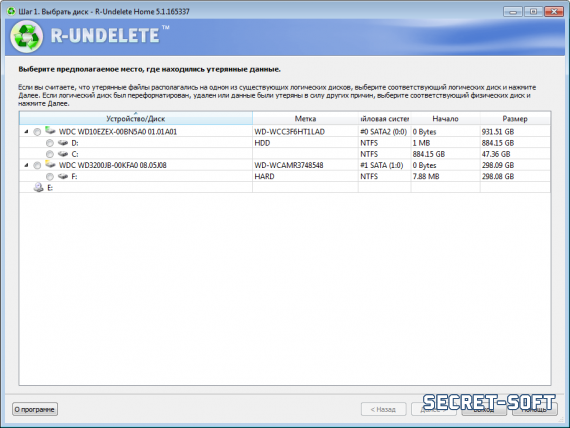Close the R-Undelete window
This screenshot has width=570, height=428.
[x=554, y=12]
